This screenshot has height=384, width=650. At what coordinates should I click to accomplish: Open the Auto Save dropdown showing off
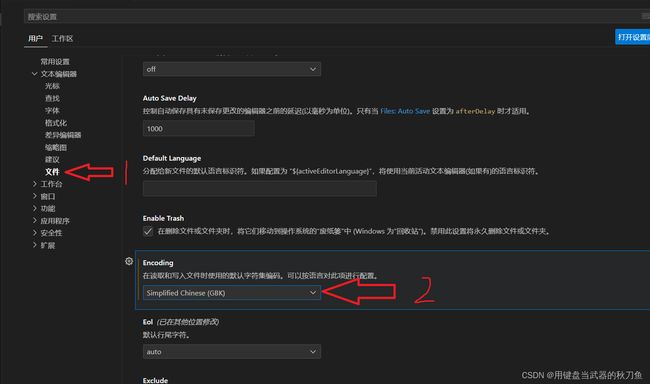(x=232, y=69)
